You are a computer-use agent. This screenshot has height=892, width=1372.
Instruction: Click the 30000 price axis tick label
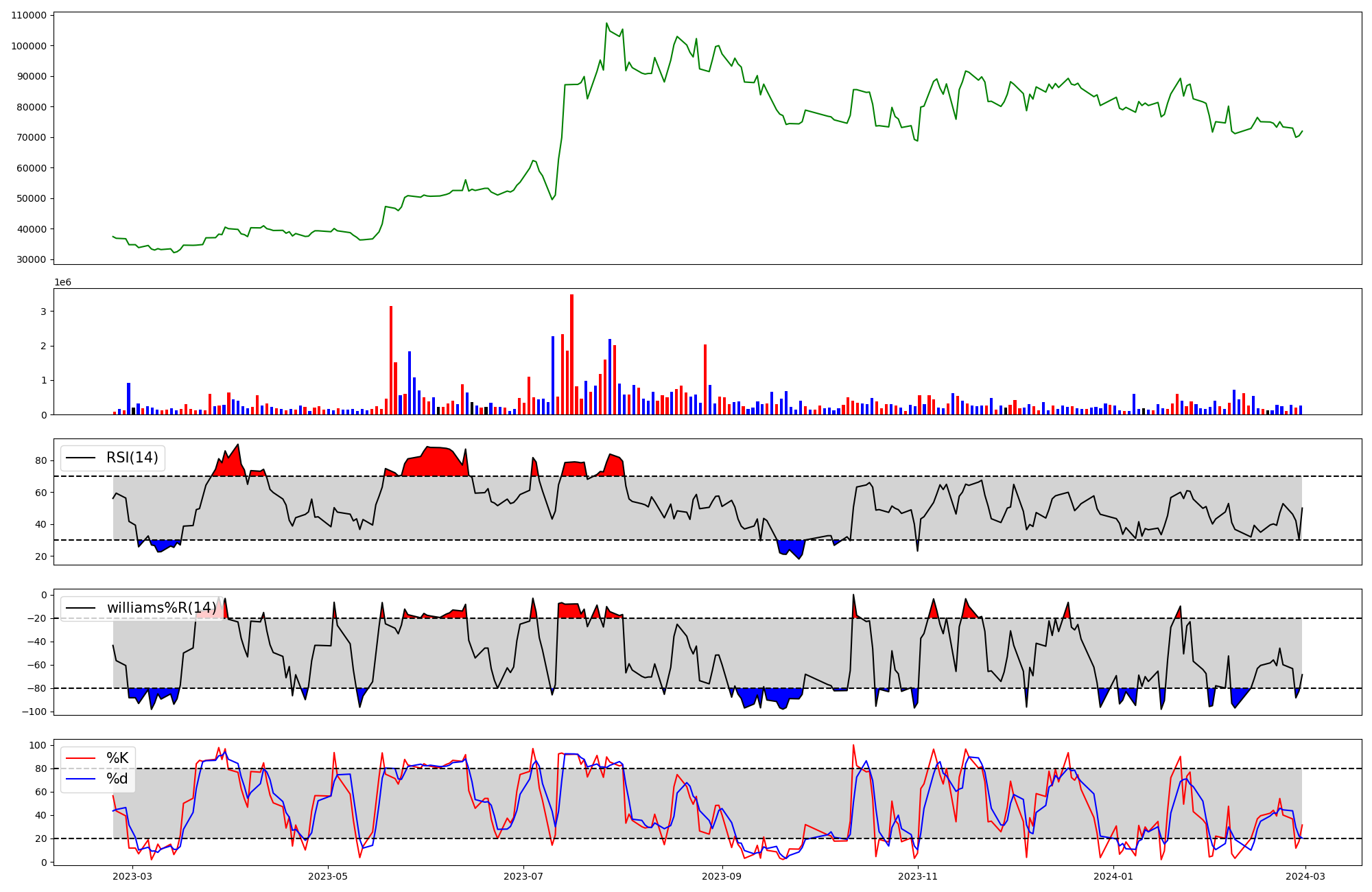pyautogui.click(x=32, y=259)
